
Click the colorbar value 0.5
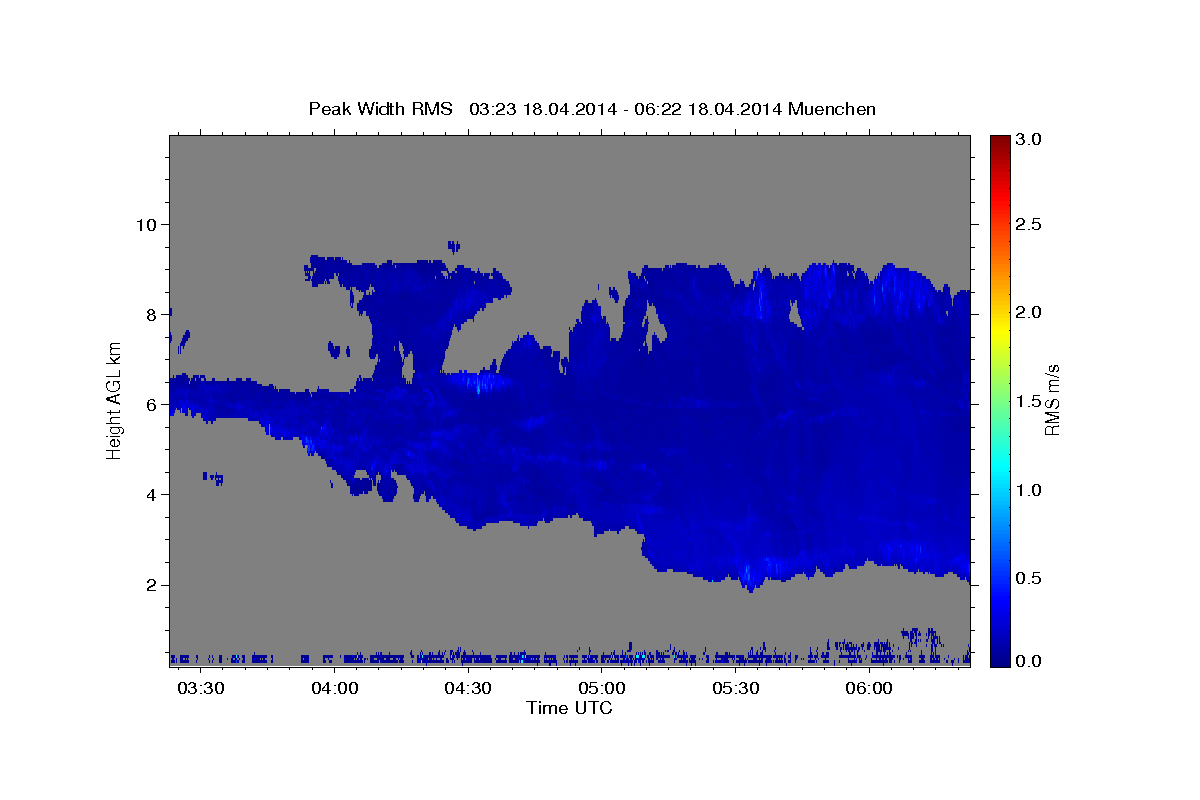1030,578
